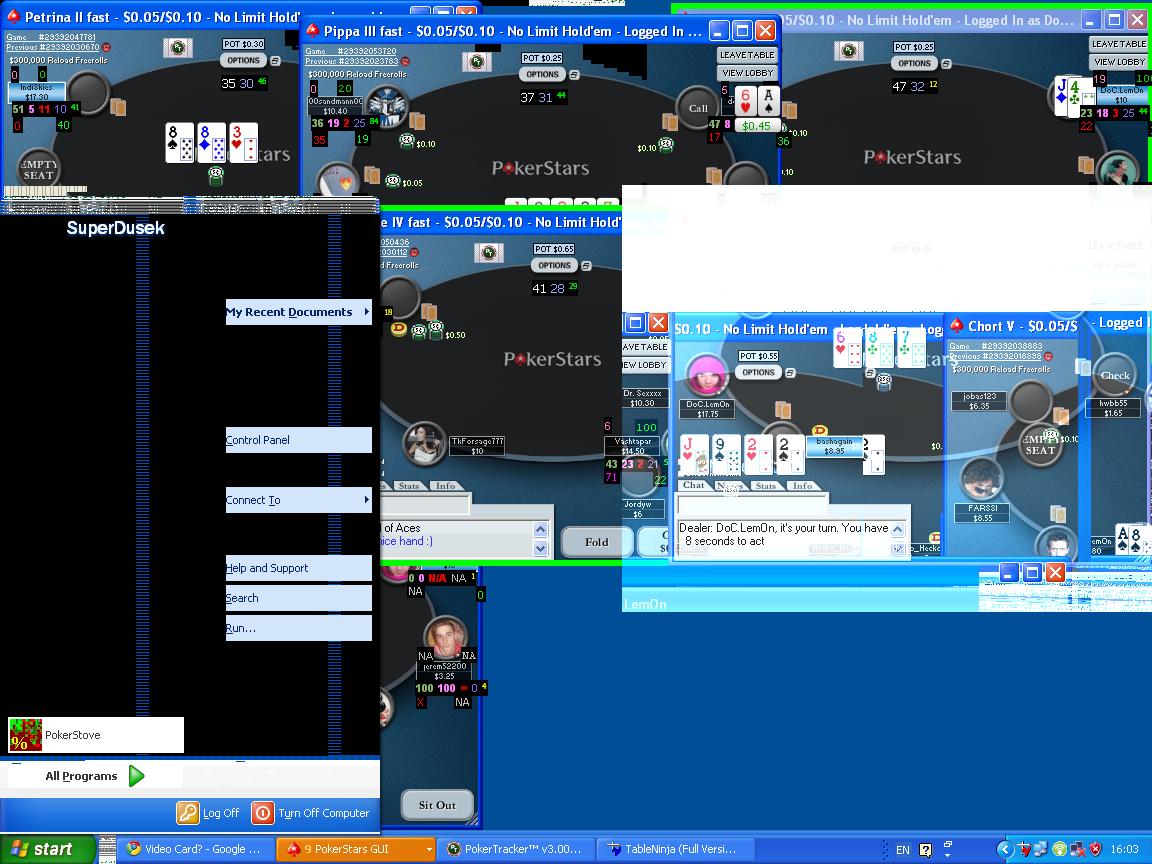Image resolution: width=1152 pixels, height=864 pixels.
Task: Select Info tab in DoC.LemOn table
Action: (x=802, y=486)
